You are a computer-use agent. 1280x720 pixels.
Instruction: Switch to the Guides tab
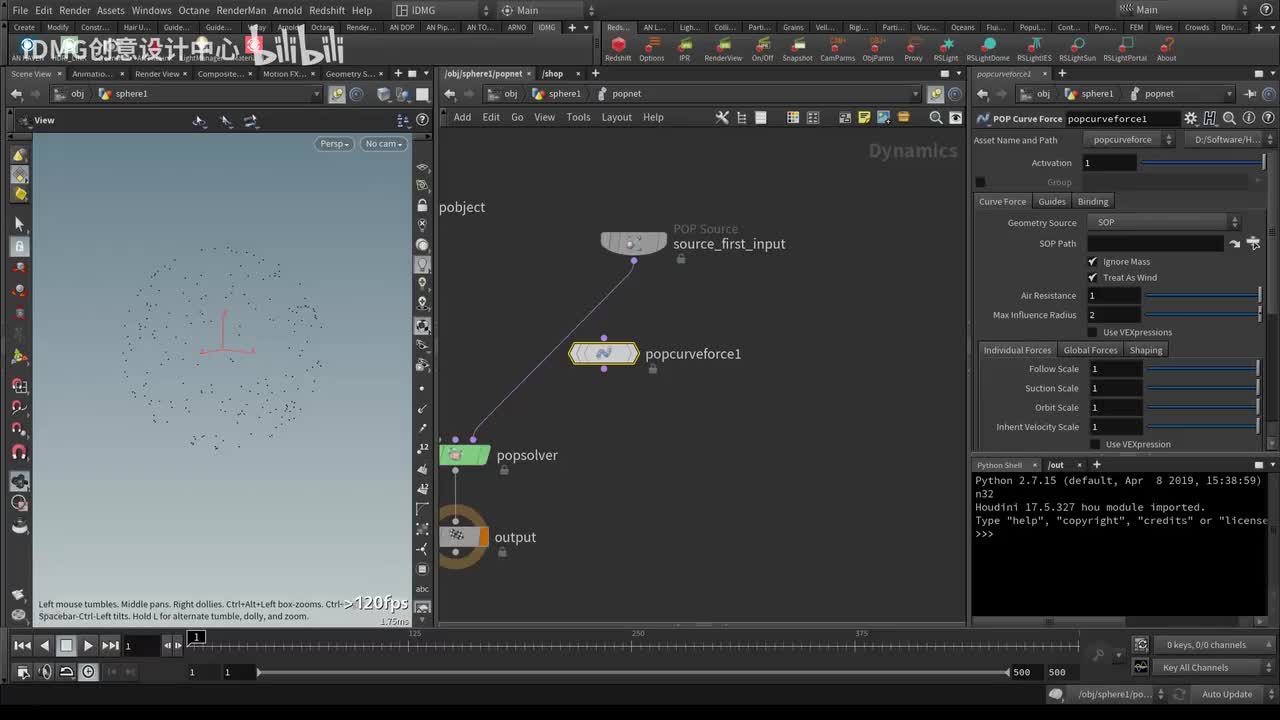(1051, 201)
